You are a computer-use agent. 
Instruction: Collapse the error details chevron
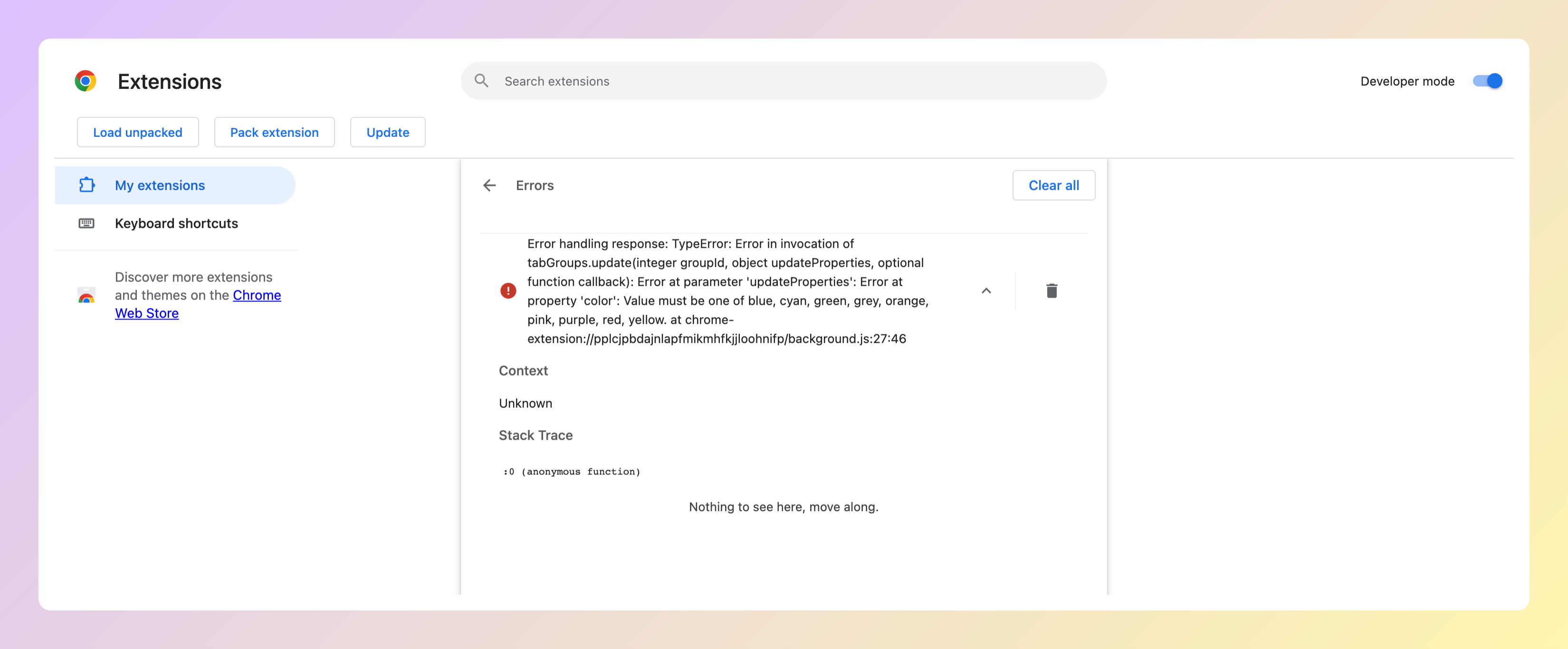coord(986,291)
